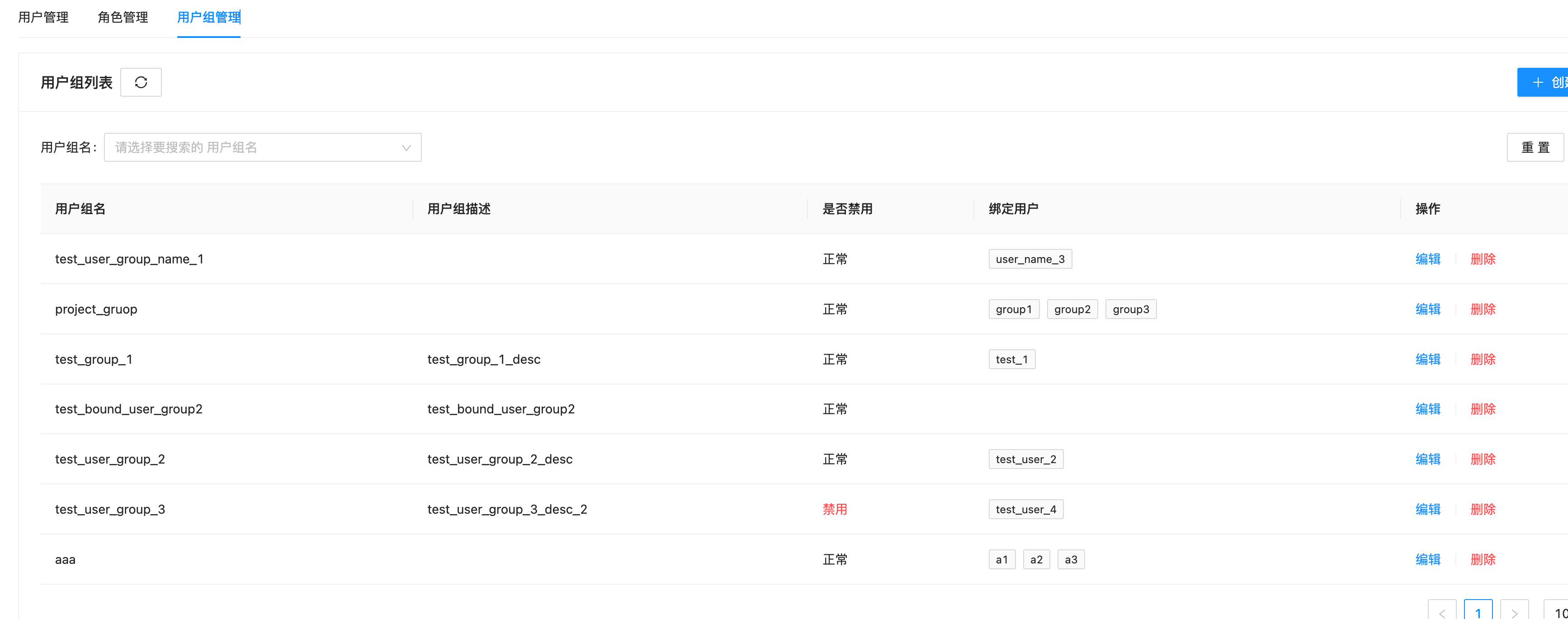The height and width of the screenshot is (619, 1568).
Task: Open the 用户组名 search selector
Action: click(x=262, y=147)
